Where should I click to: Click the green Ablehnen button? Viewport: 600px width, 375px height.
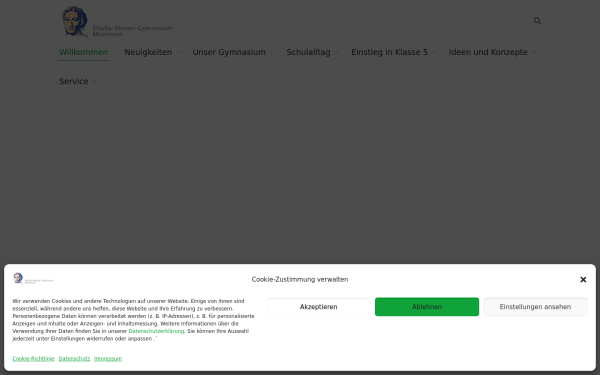tap(427, 307)
